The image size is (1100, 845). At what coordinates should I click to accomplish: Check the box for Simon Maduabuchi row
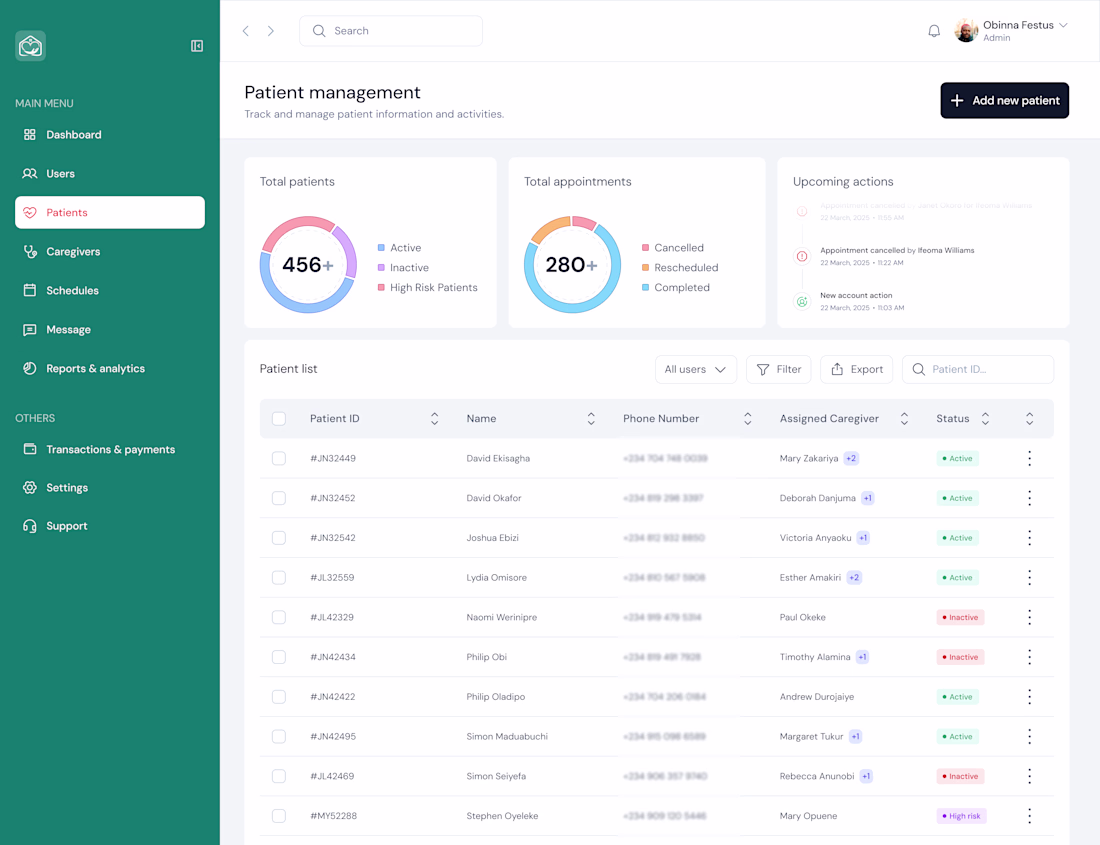pos(279,736)
